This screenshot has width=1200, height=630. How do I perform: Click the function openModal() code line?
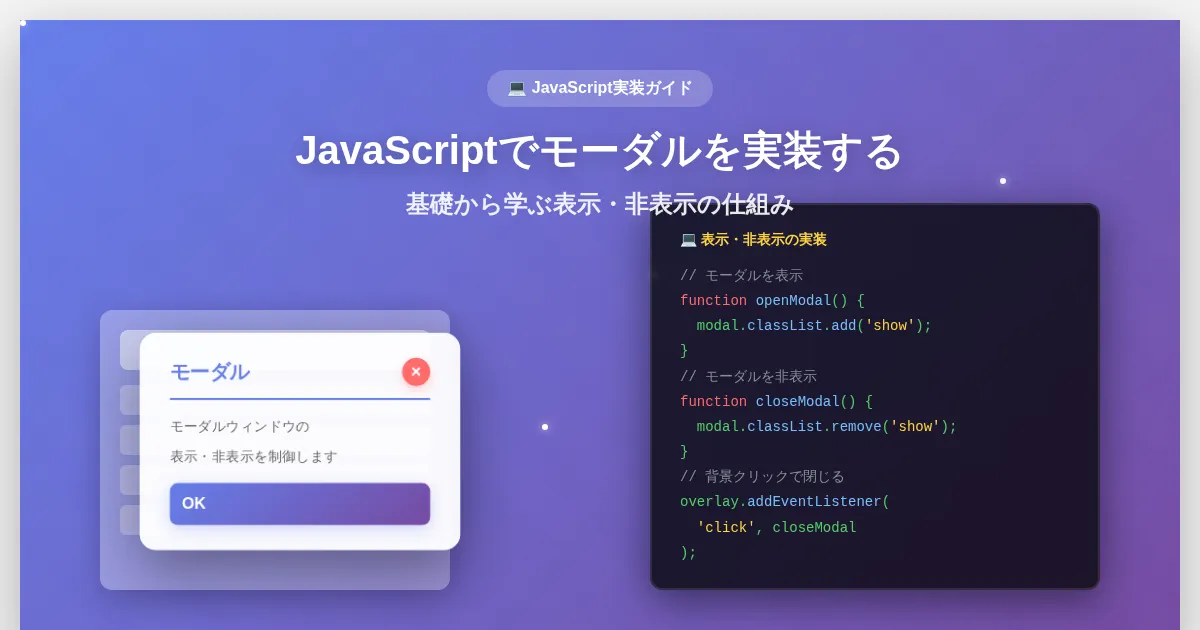772,301
